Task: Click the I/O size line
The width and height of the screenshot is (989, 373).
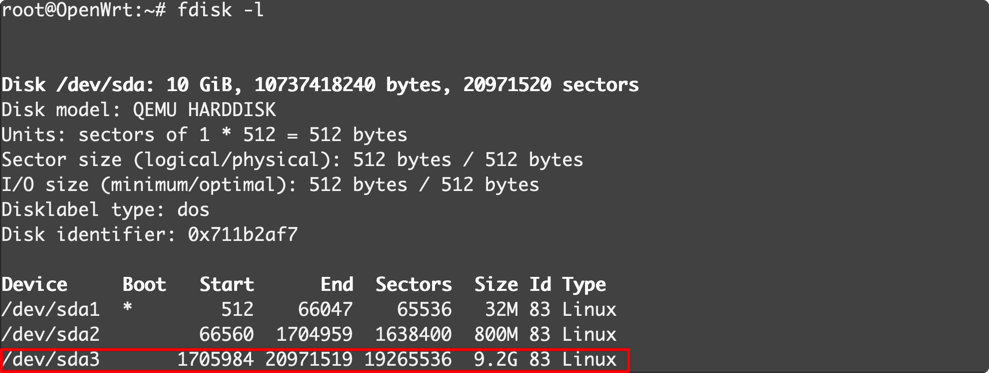Action: [270, 185]
